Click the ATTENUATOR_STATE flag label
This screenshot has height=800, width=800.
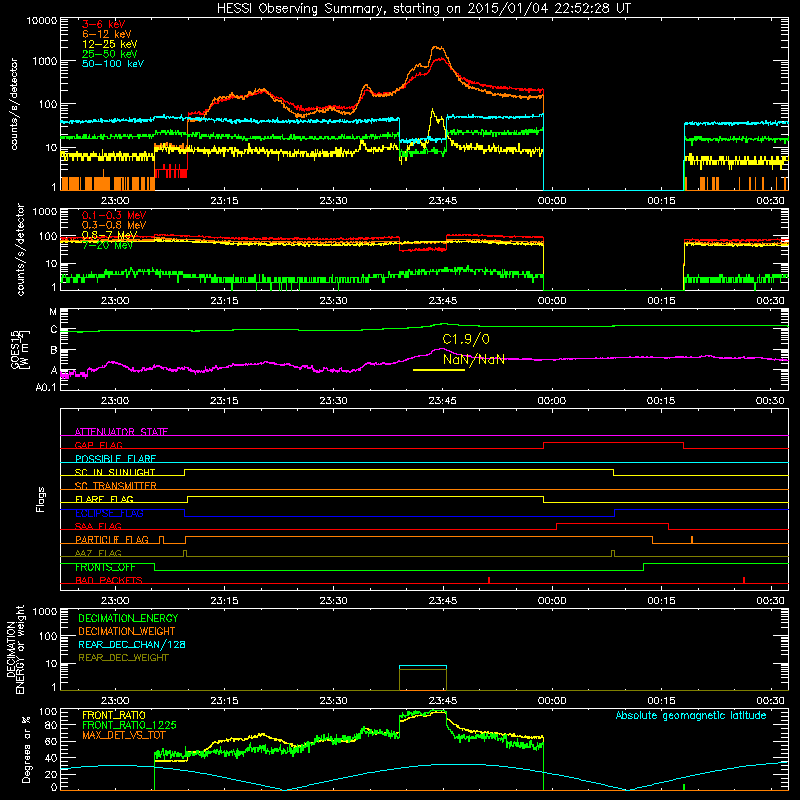pyautogui.click(x=121, y=432)
